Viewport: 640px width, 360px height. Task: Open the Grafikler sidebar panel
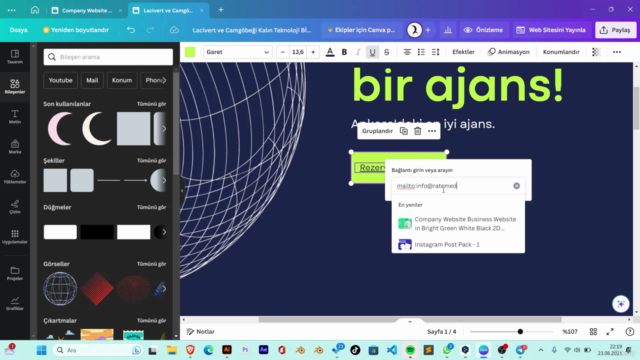point(15,303)
